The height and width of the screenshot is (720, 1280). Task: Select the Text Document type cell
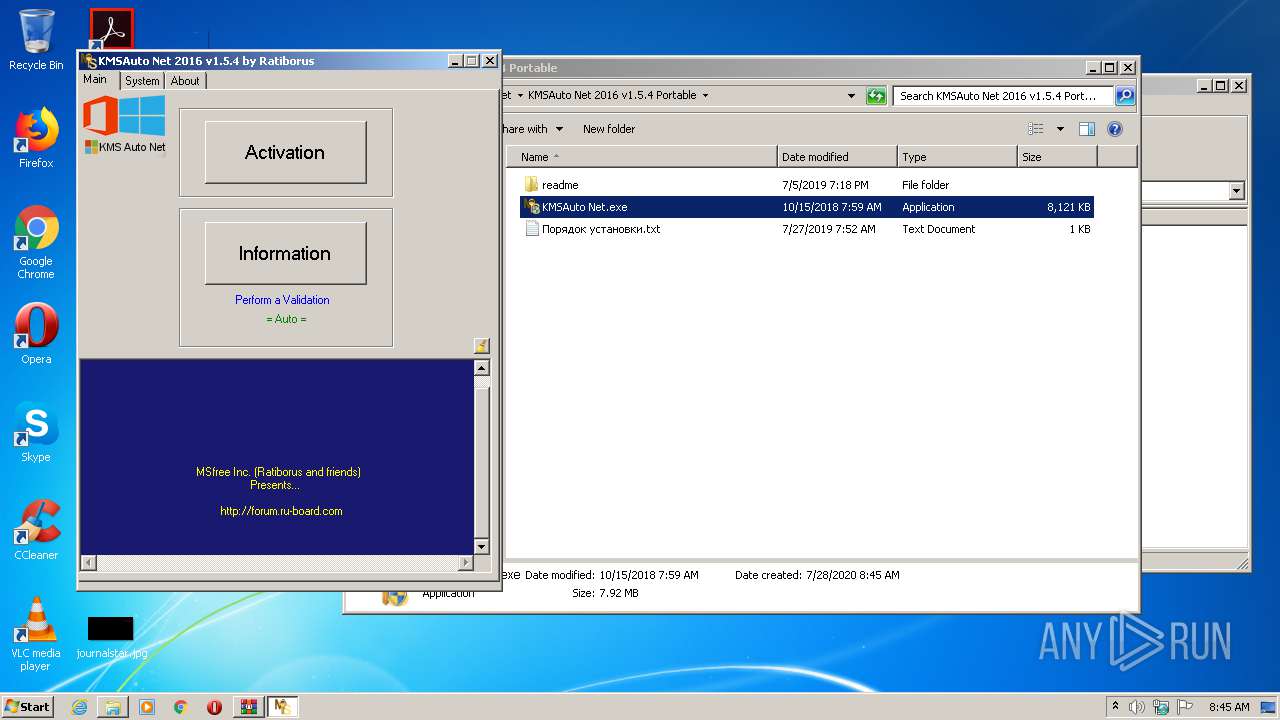click(938, 229)
